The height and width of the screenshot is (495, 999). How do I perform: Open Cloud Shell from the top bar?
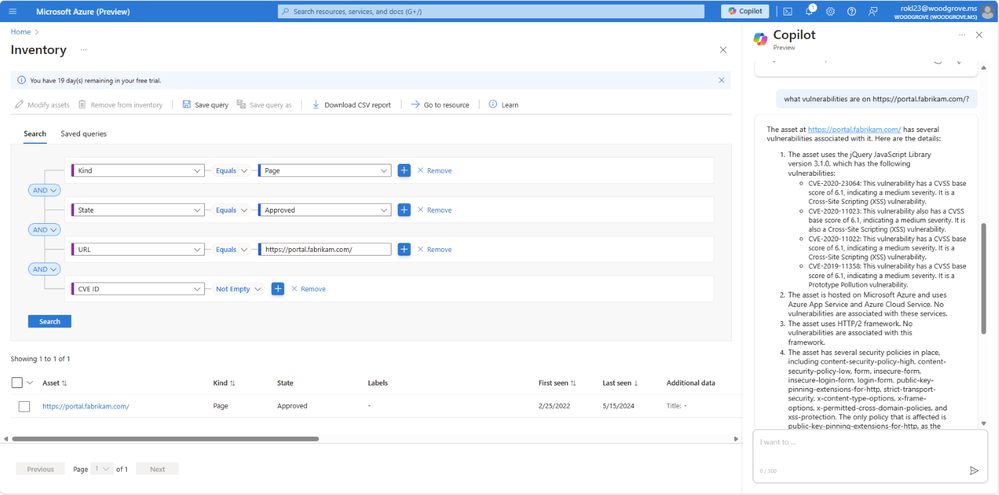pyautogui.click(x=788, y=11)
